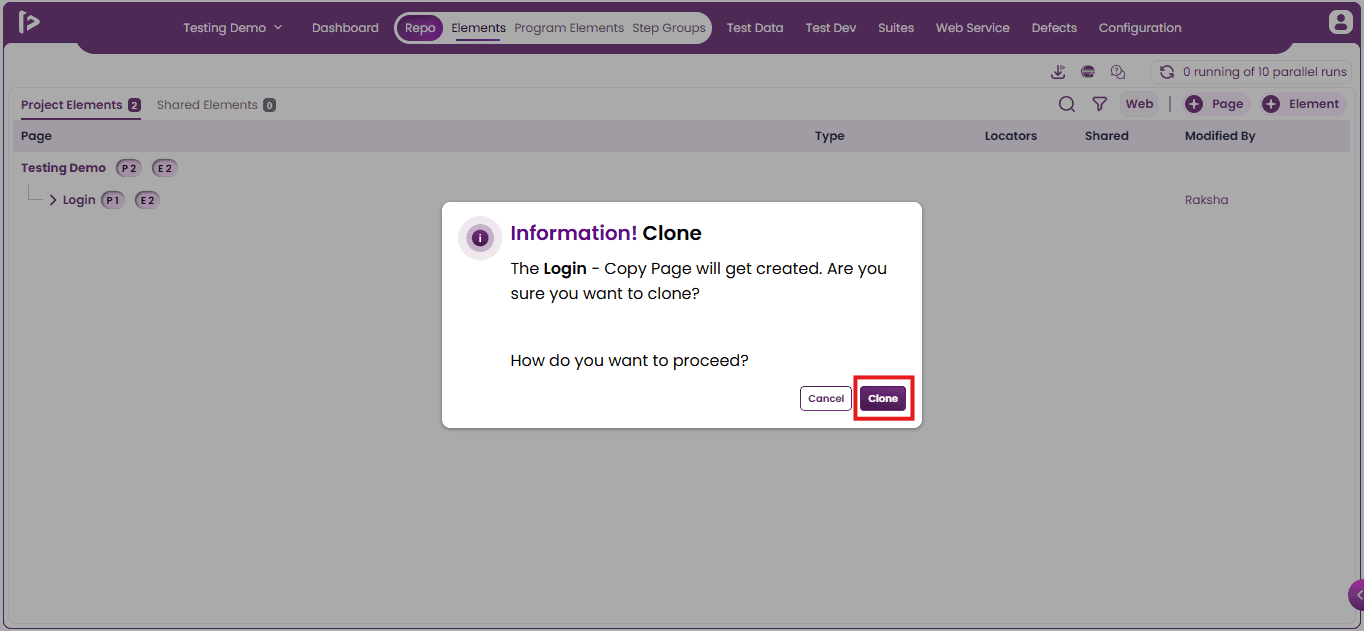Click the E2 badge beside Login
The height and width of the screenshot is (631, 1364).
(147, 200)
